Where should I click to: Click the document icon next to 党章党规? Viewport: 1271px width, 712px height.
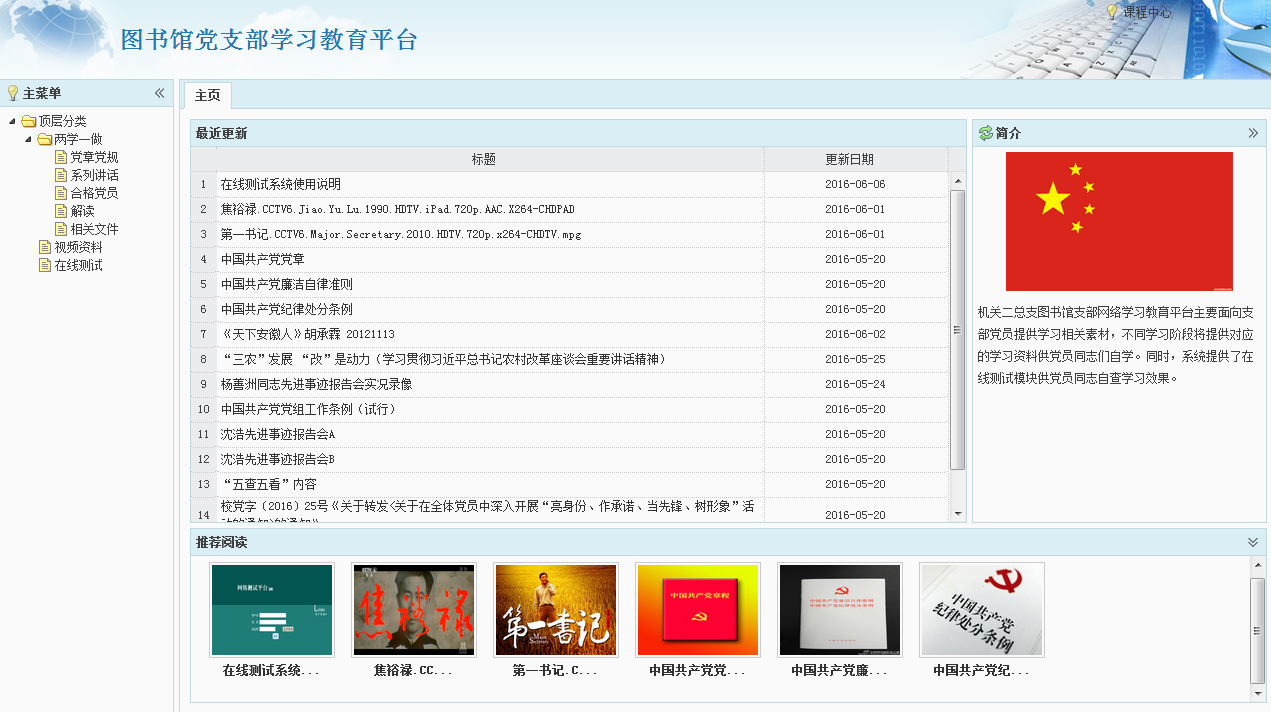pos(61,158)
